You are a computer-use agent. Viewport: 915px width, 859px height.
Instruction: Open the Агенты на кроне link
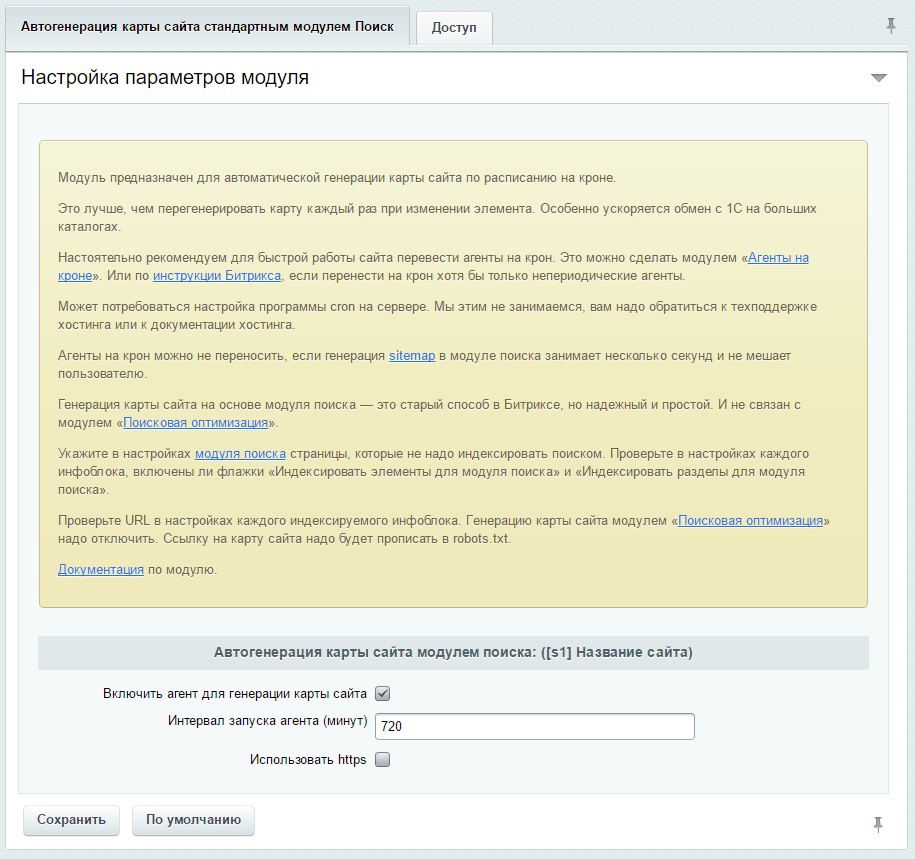778,257
